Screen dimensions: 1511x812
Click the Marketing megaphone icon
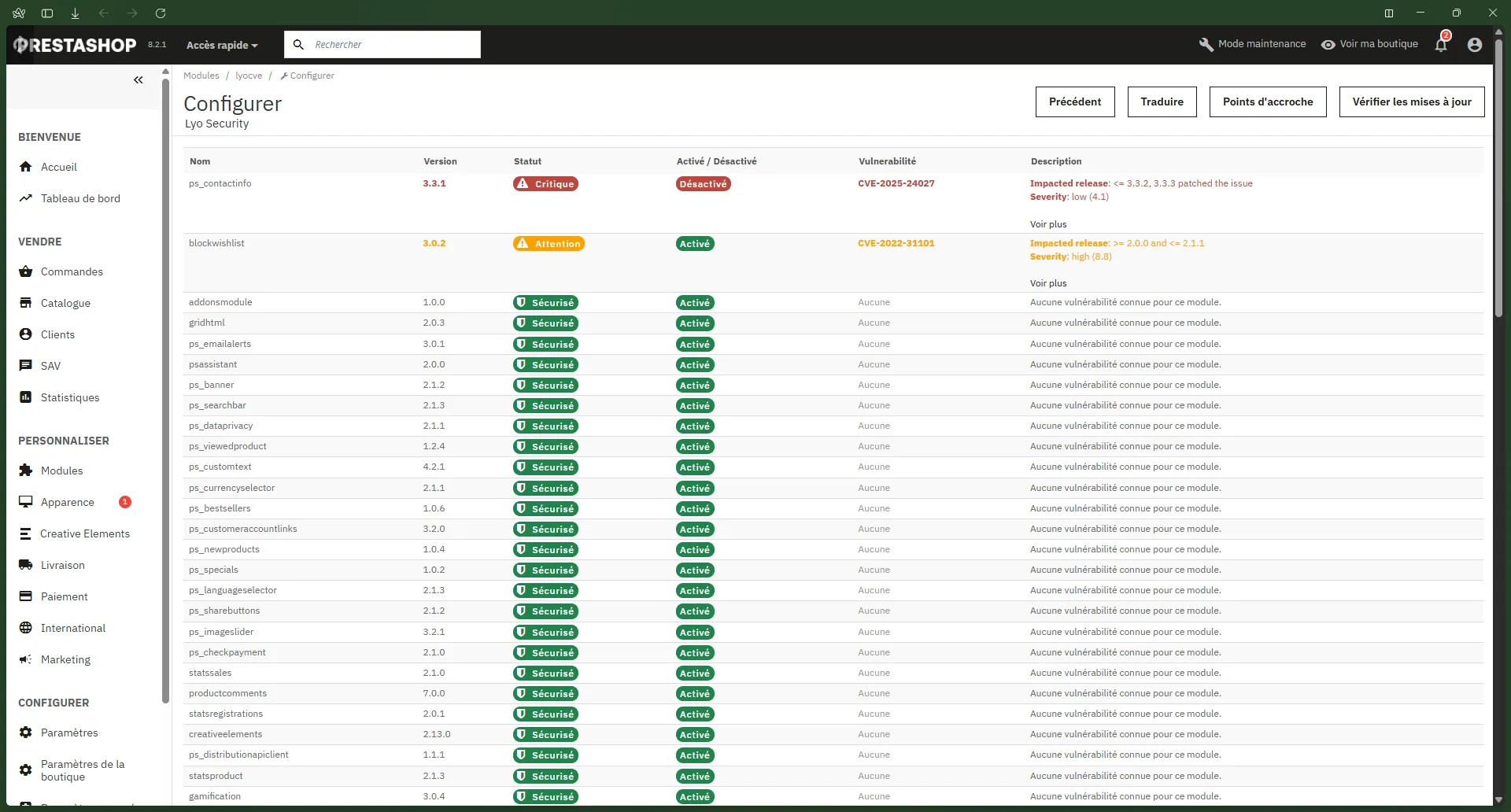pyautogui.click(x=26, y=659)
